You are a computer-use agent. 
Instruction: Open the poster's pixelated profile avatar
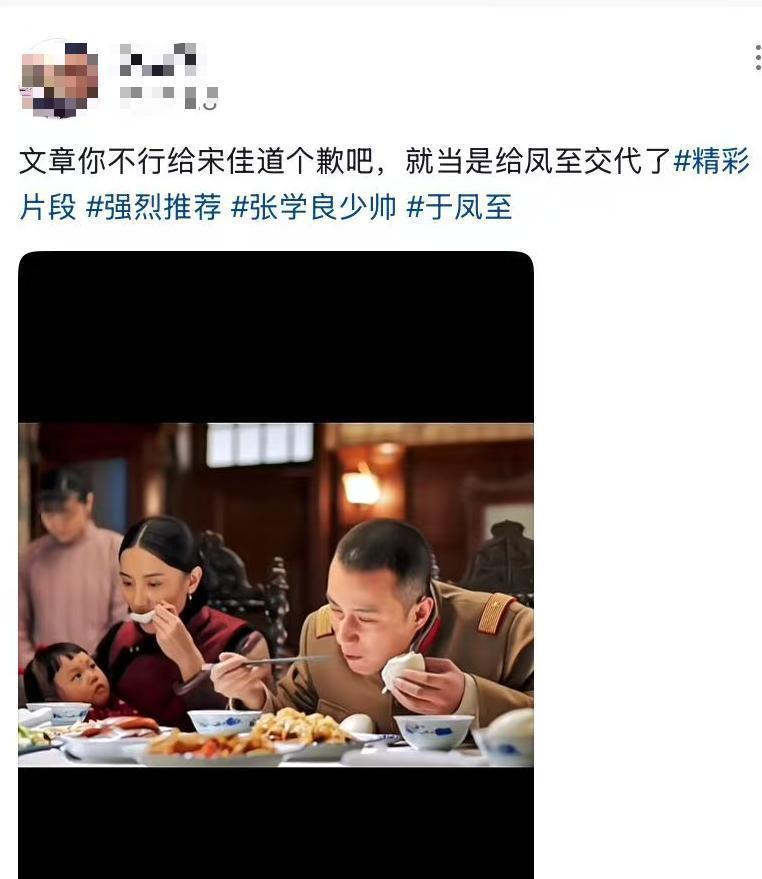point(59,77)
